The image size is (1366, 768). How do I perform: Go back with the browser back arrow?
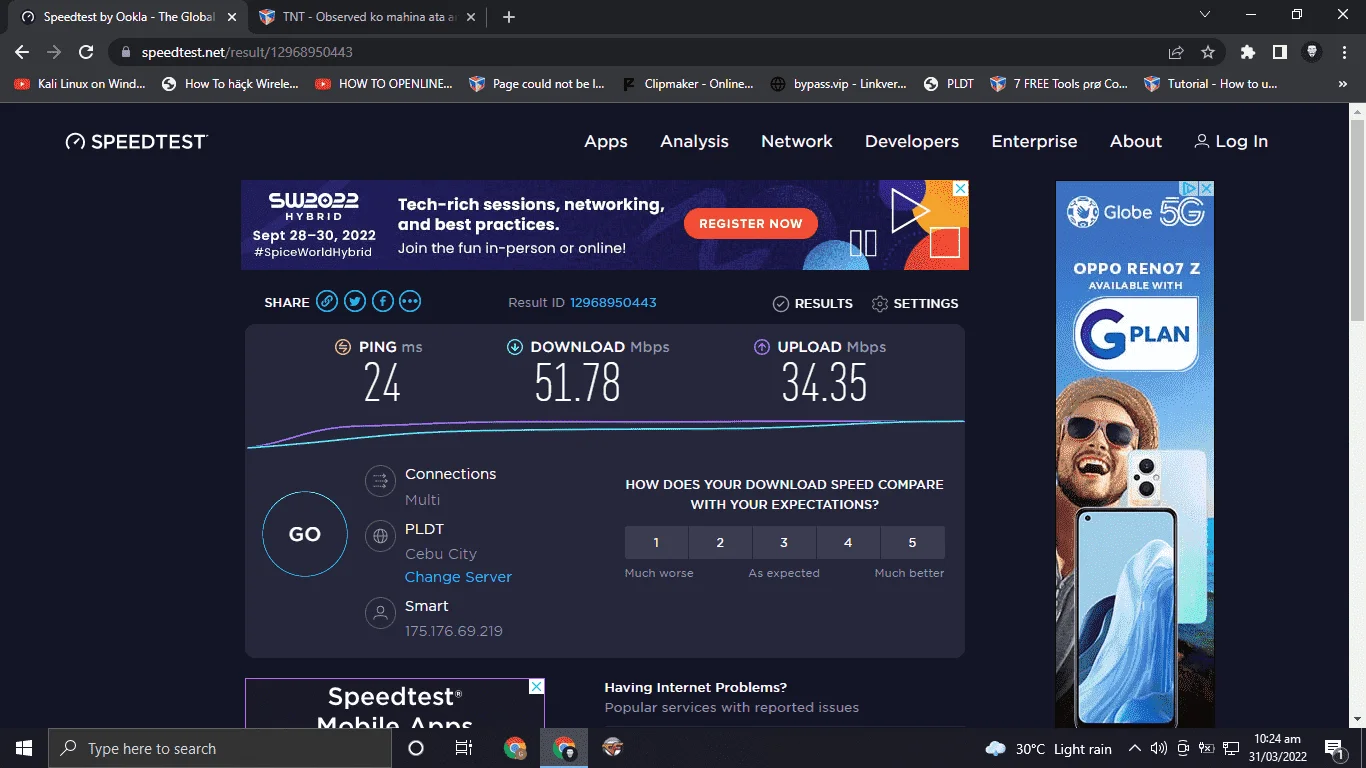click(x=22, y=52)
